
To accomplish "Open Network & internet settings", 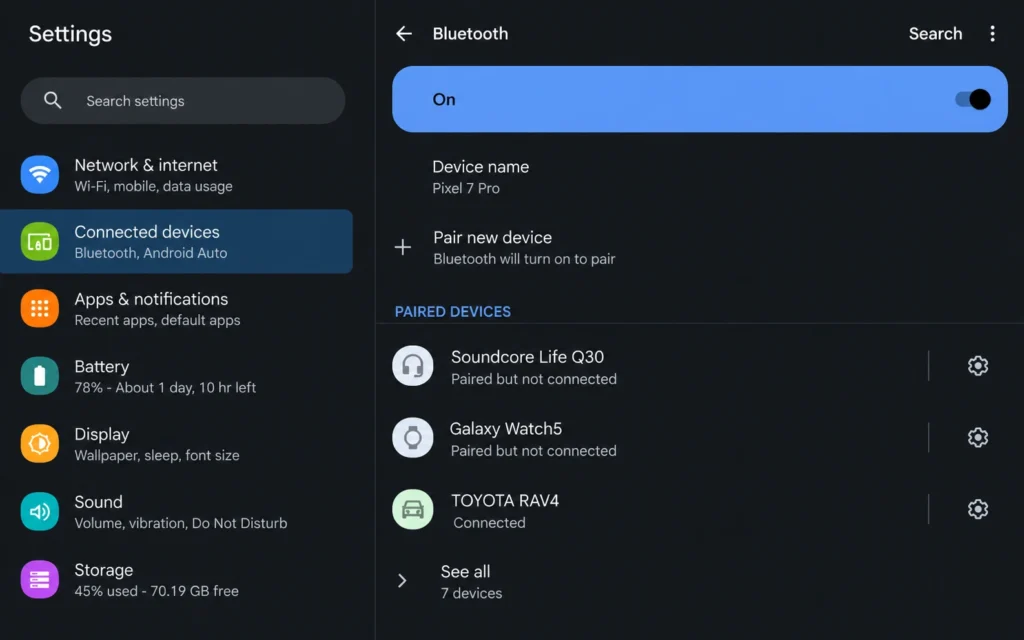I will (x=176, y=174).
